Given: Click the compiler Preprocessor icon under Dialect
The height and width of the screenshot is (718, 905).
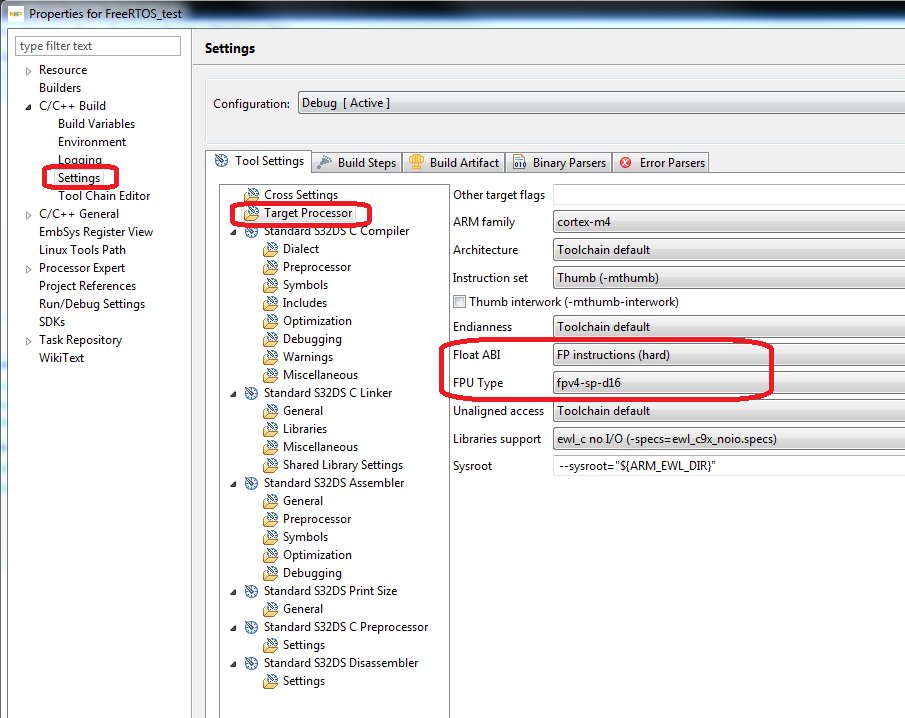Looking at the screenshot, I should click(270, 267).
